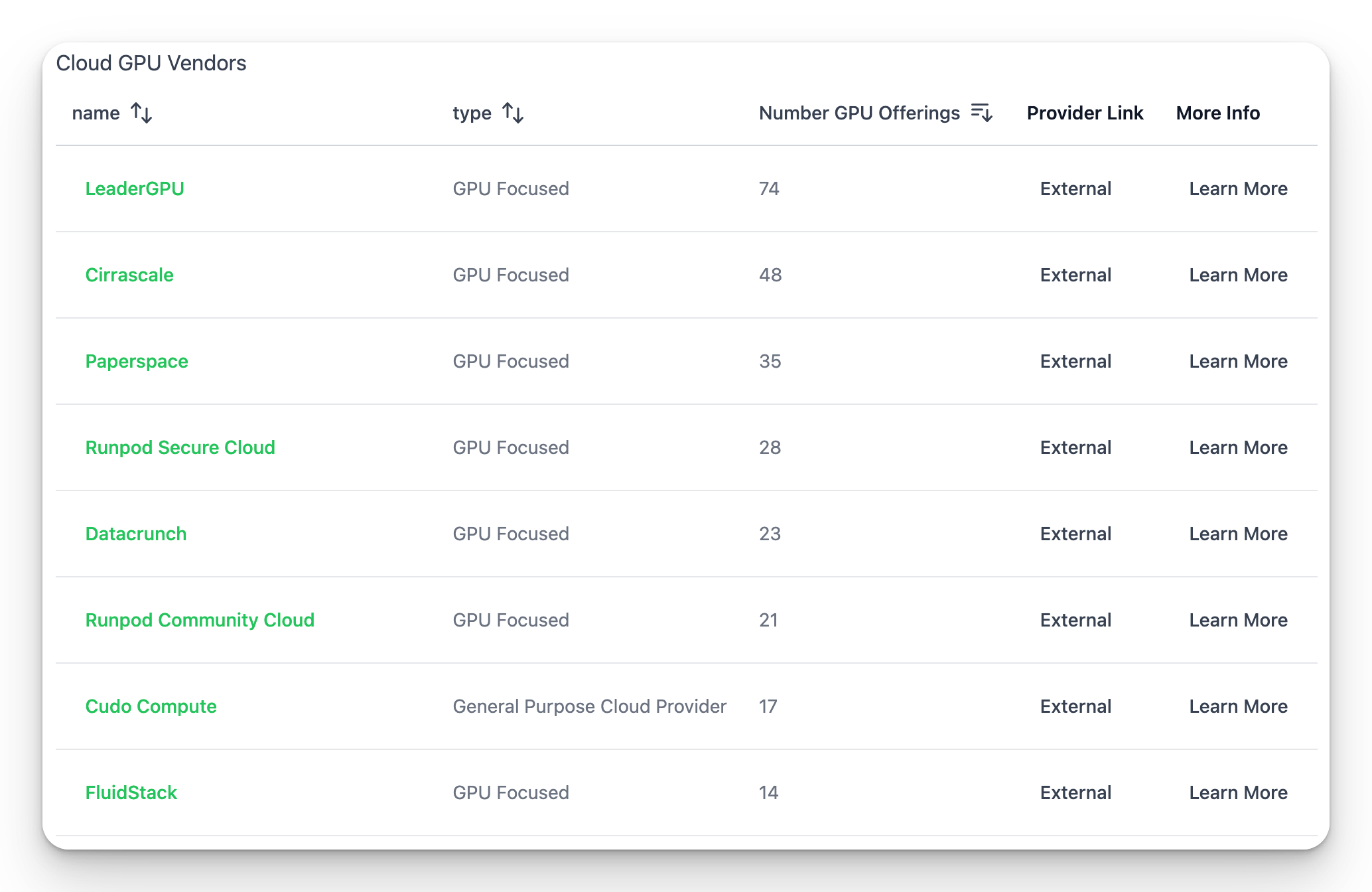Click the FluidStack vendor name

click(131, 792)
